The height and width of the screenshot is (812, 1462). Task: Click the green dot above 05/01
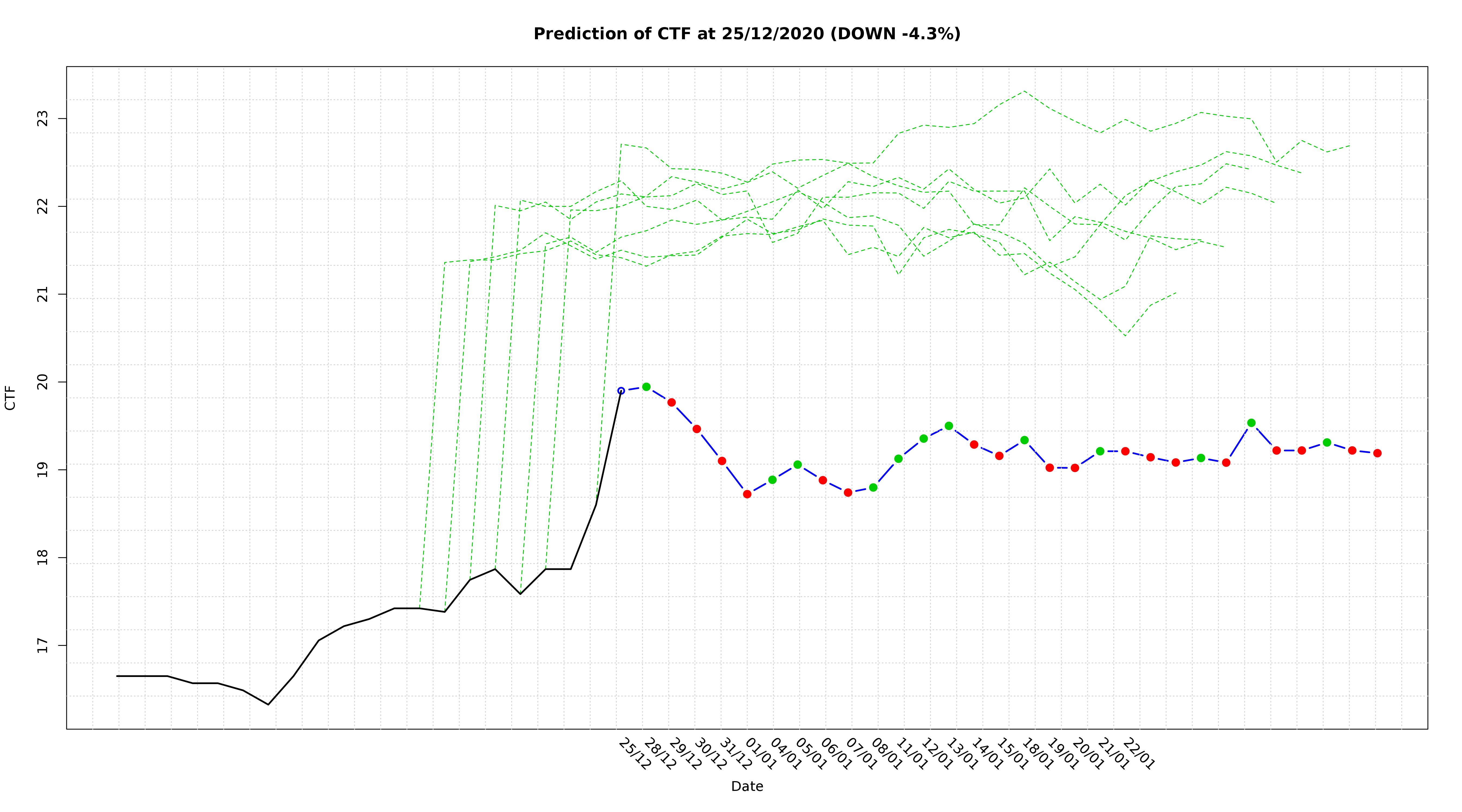pos(797,464)
